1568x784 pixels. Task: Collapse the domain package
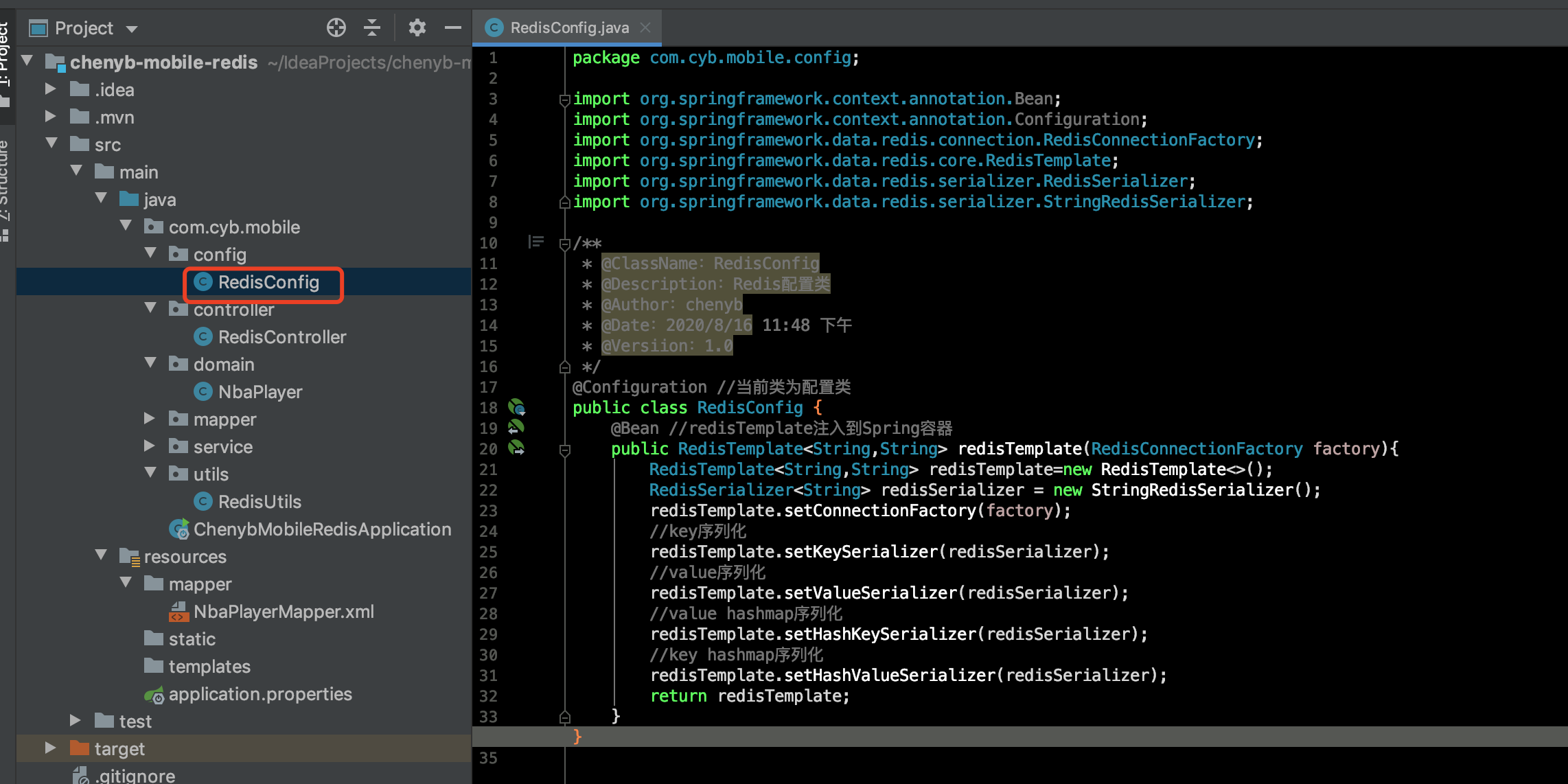[150, 362]
